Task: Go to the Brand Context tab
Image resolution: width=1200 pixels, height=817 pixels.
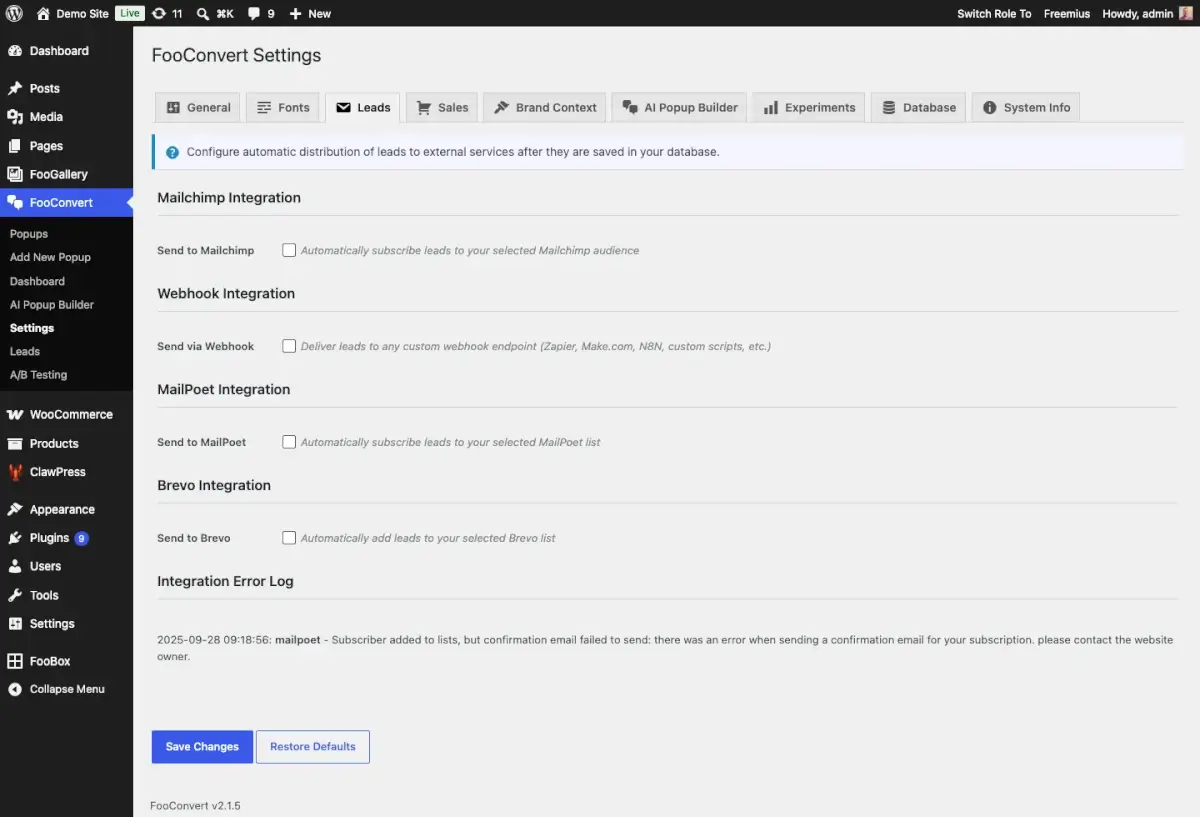Action: coord(545,107)
